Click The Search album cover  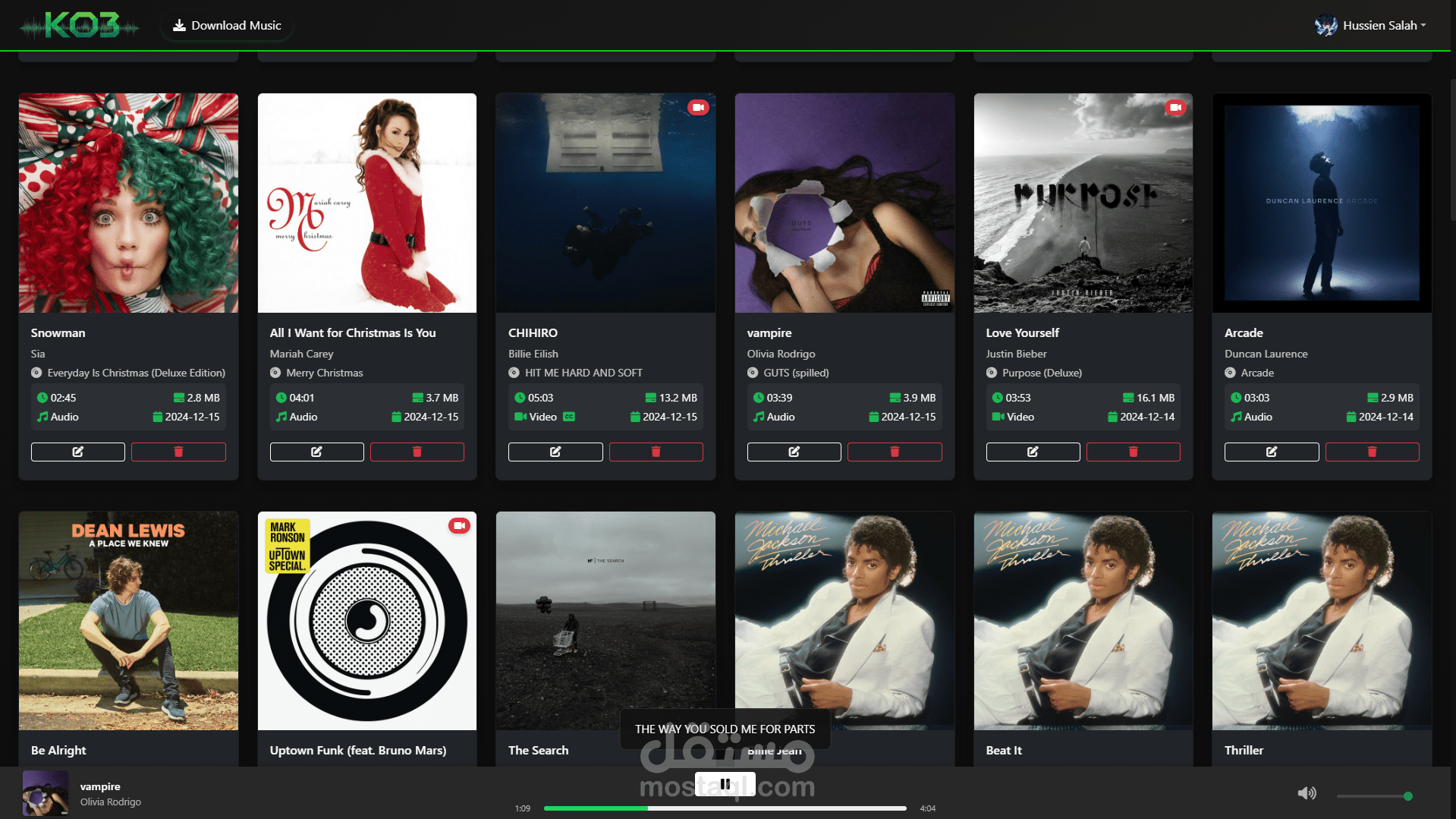click(605, 621)
